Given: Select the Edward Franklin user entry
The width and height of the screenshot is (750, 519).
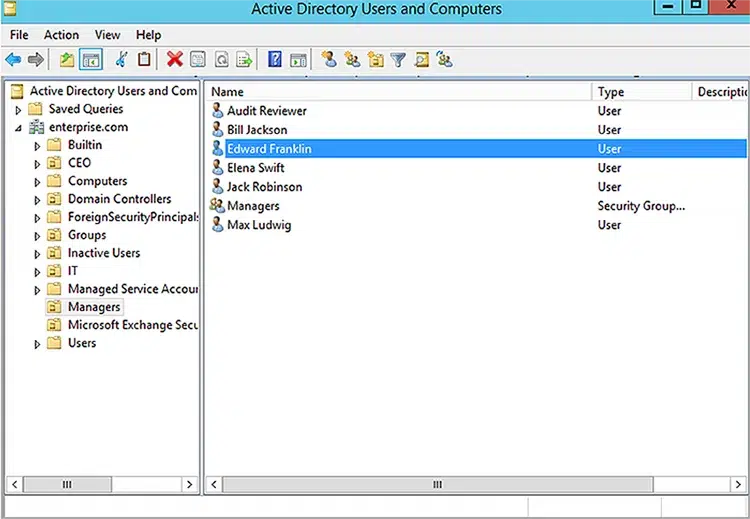Looking at the screenshot, I should (478, 149).
